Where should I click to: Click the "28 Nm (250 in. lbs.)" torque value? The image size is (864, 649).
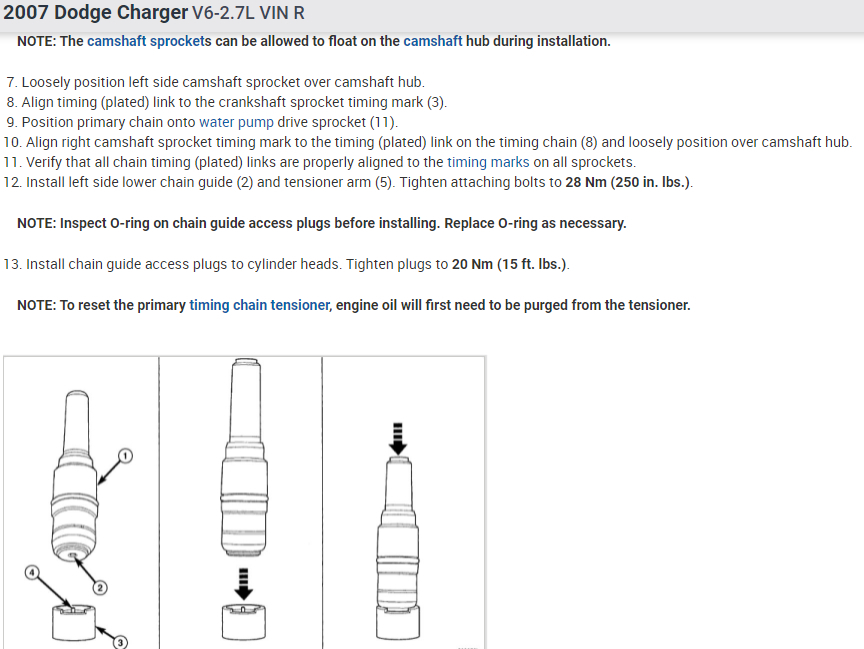(627, 182)
